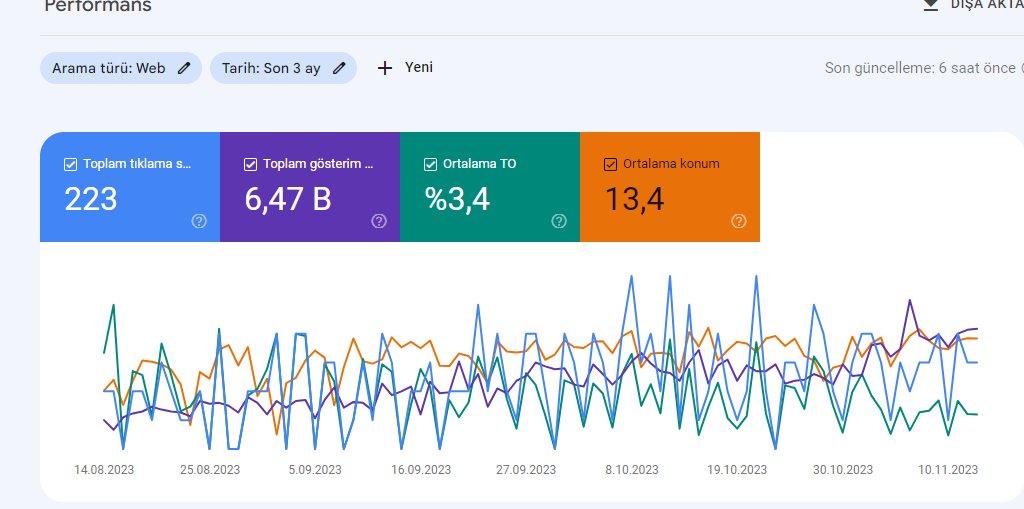The height and width of the screenshot is (509, 1024).
Task: Select the green %3,4 CTR card
Action: pos(490,187)
